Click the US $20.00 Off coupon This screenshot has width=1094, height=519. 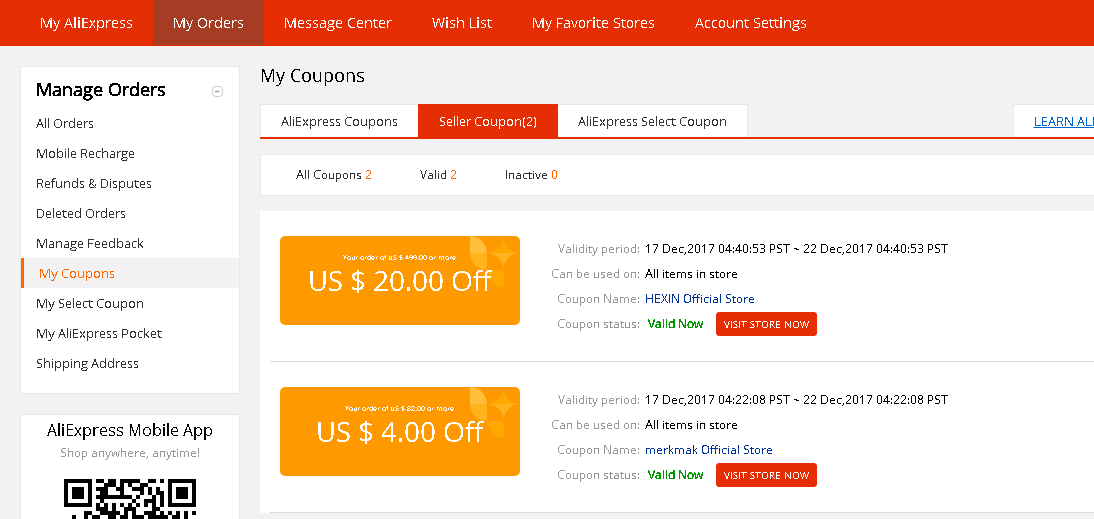coord(400,281)
